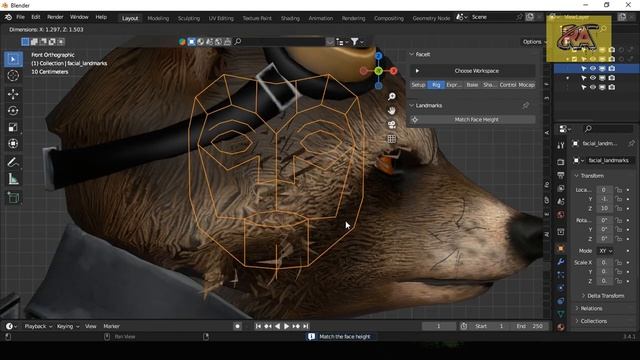Pin the Landmarks panel
The height and width of the screenshot is (360, 640).
pyautogui.click(x=526, y=105)
